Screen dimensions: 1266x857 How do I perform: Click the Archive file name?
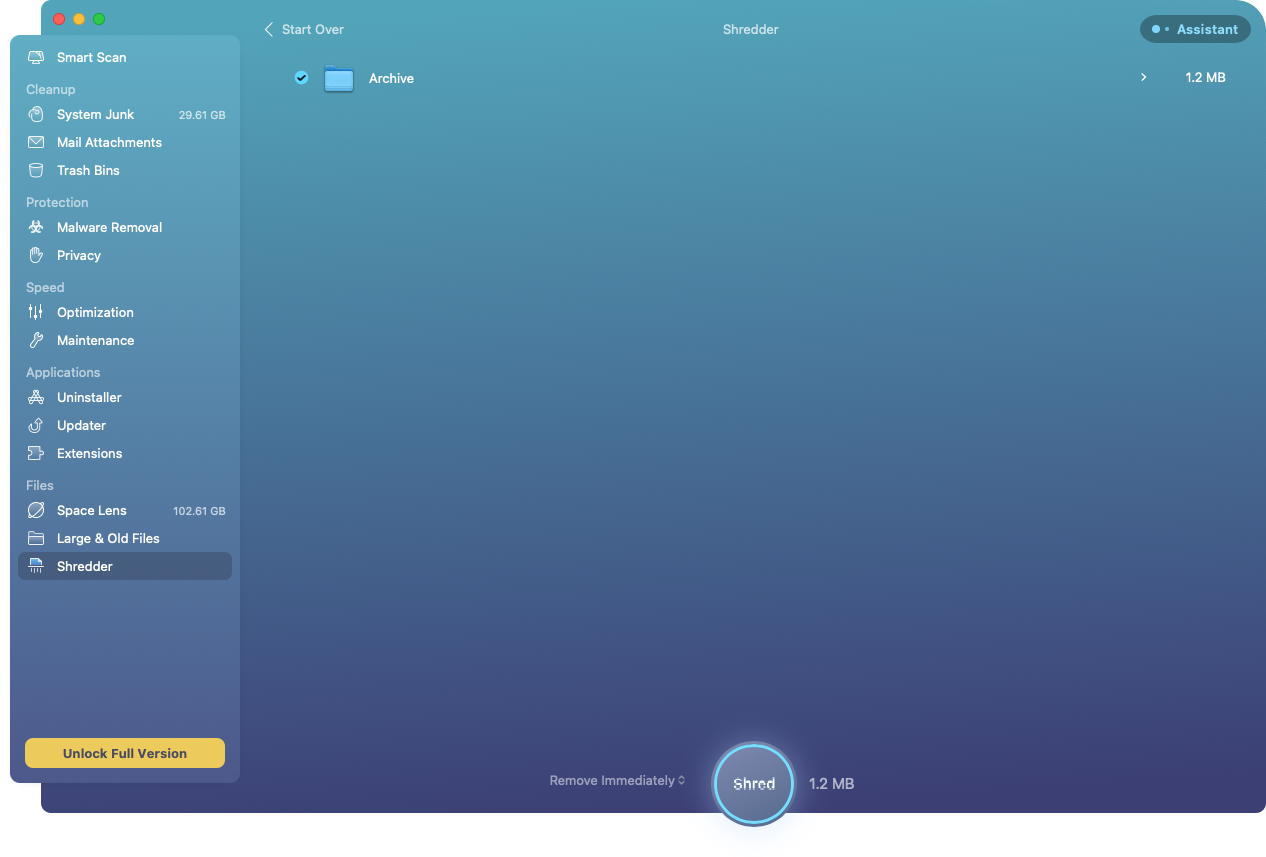[x=391, y=78]
